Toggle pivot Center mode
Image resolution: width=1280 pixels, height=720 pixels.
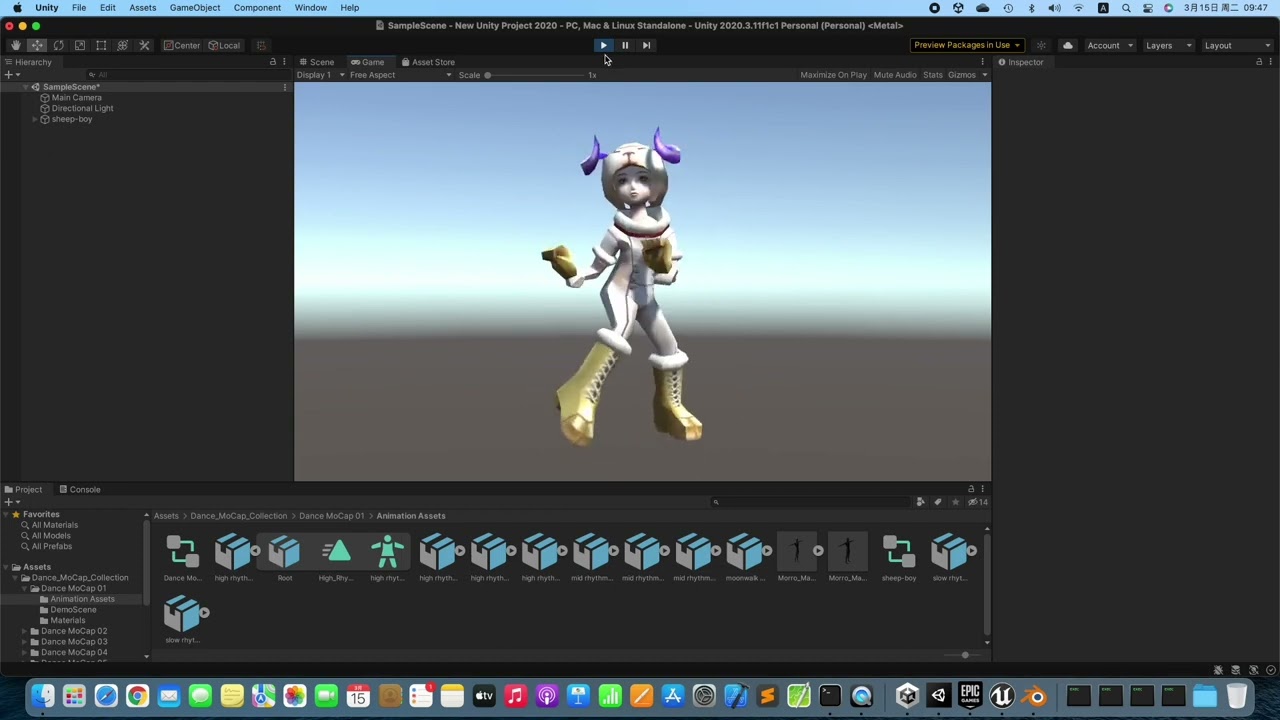click(x=182, y=45)
